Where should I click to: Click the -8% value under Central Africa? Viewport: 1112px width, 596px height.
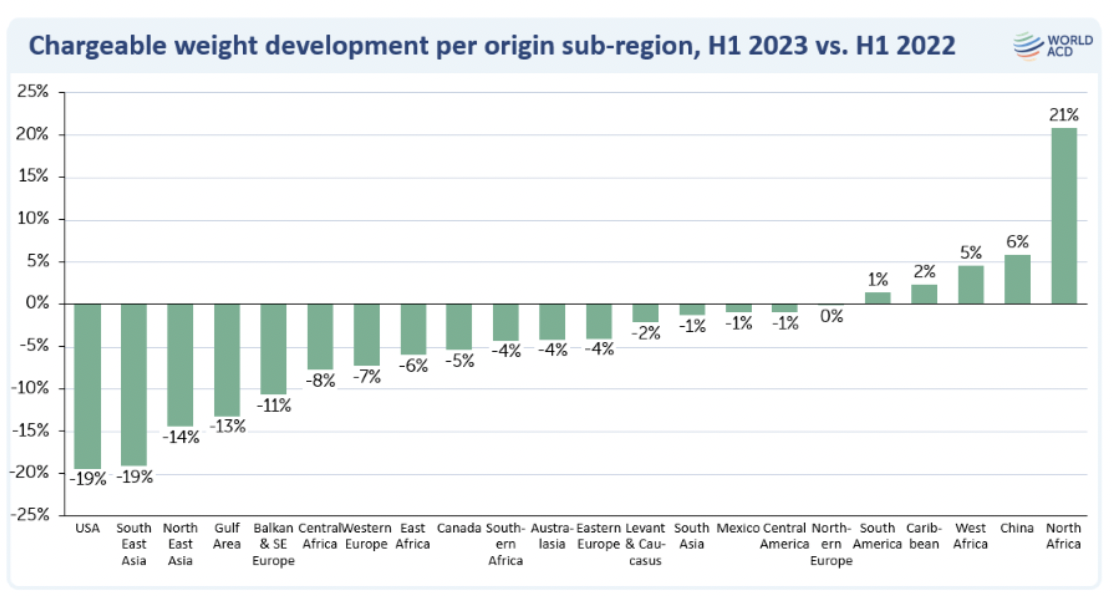(x=321, y=381)
